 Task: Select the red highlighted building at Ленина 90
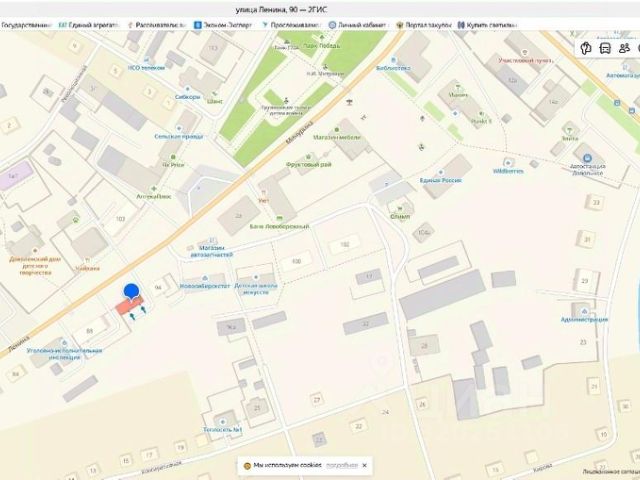(129, 306)
